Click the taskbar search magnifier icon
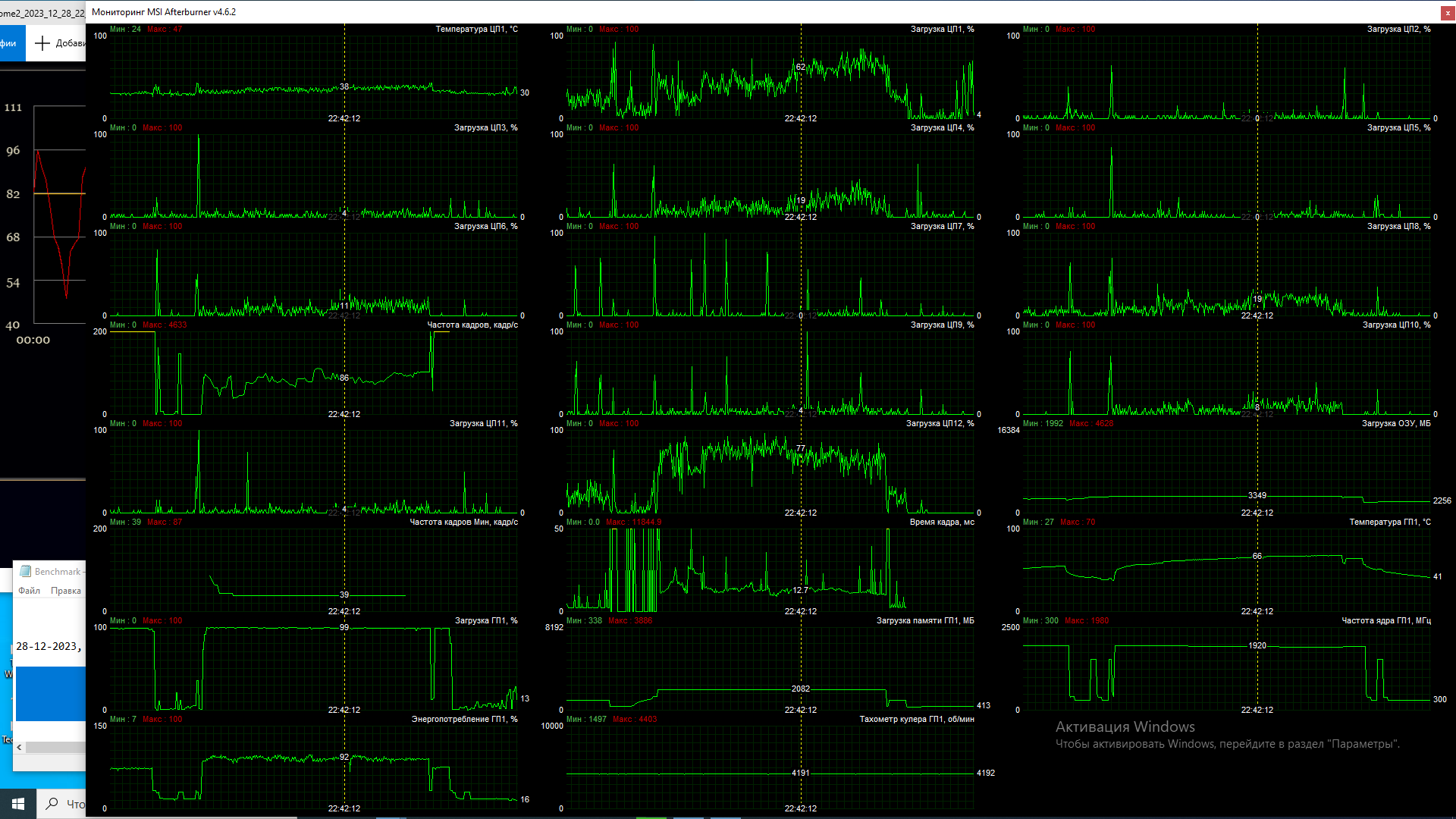This screenshot has height=819, width=1456. pyautogui.click(x=52, y=804)
